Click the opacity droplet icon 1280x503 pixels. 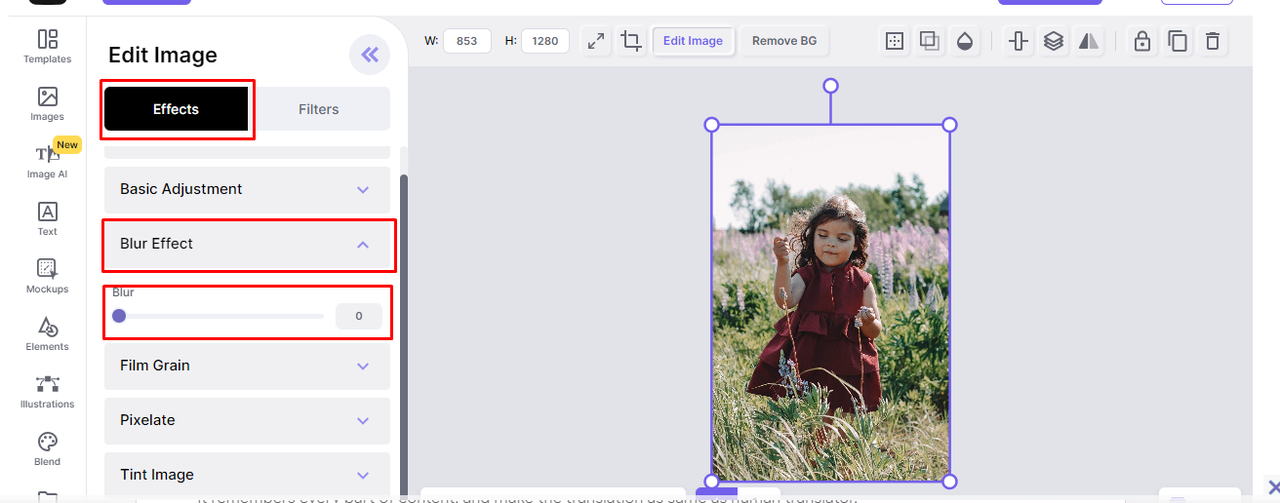pos(965,41)
